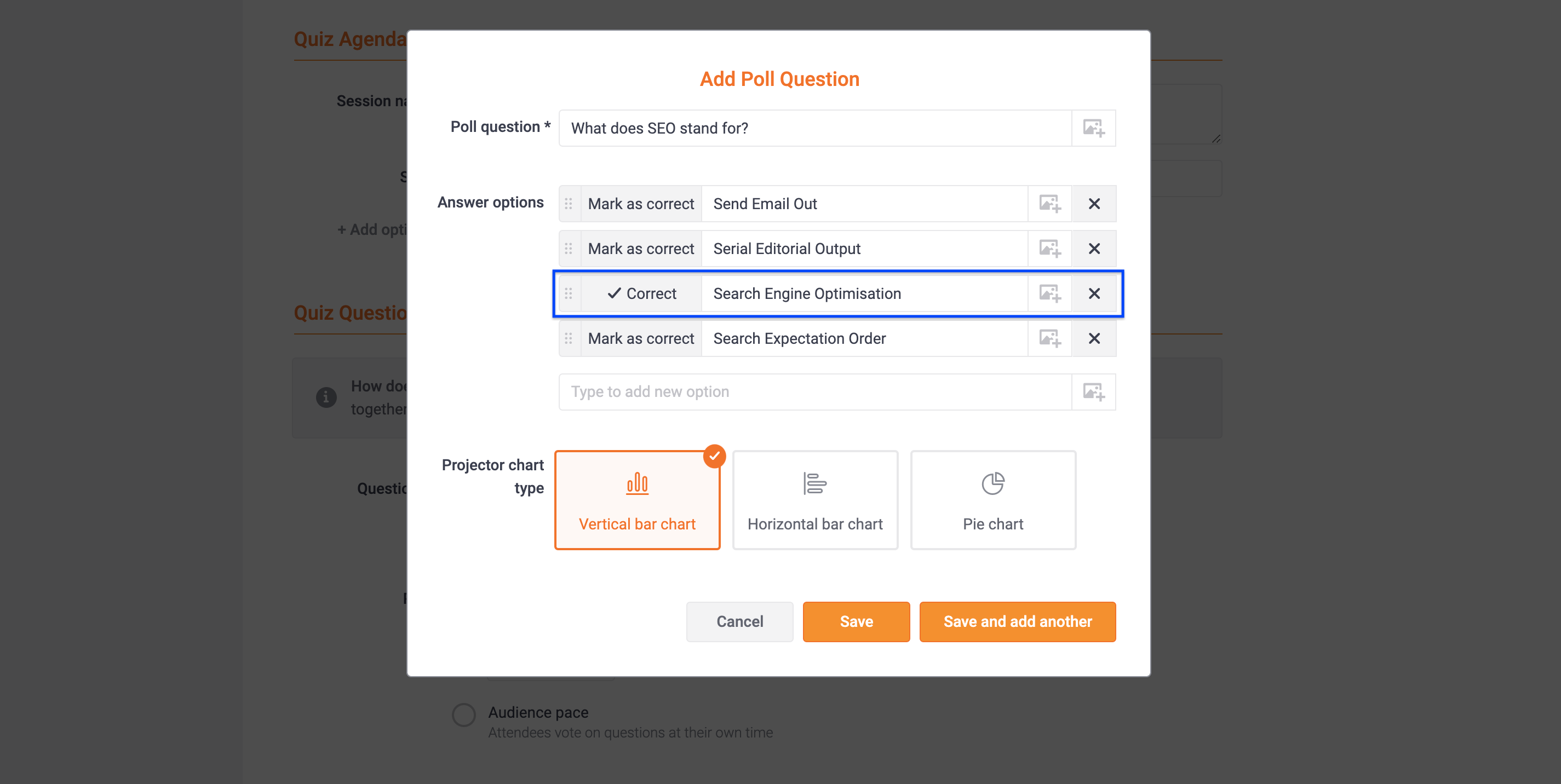This screenshot has height=784, width=1561.
Task: Remove the Send Email Out option
Action: (1094, 204)
